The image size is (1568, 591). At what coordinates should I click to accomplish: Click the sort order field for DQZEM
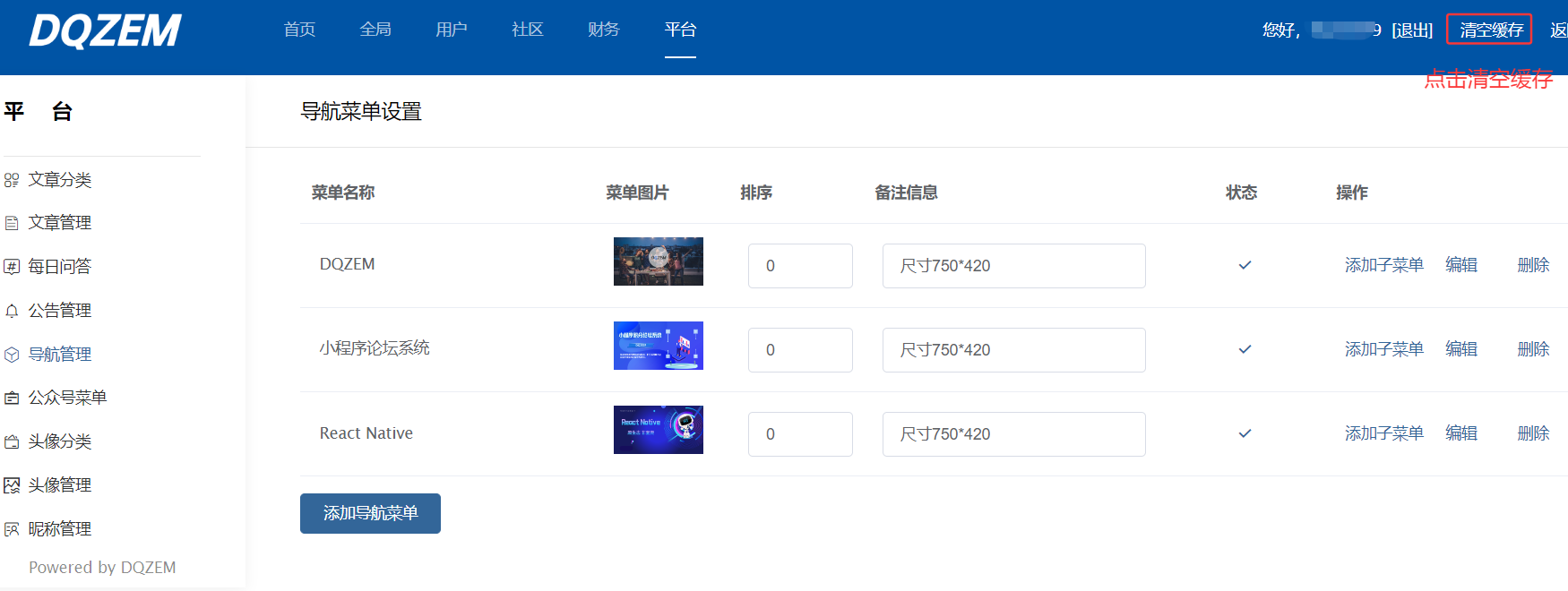point(800,266)
